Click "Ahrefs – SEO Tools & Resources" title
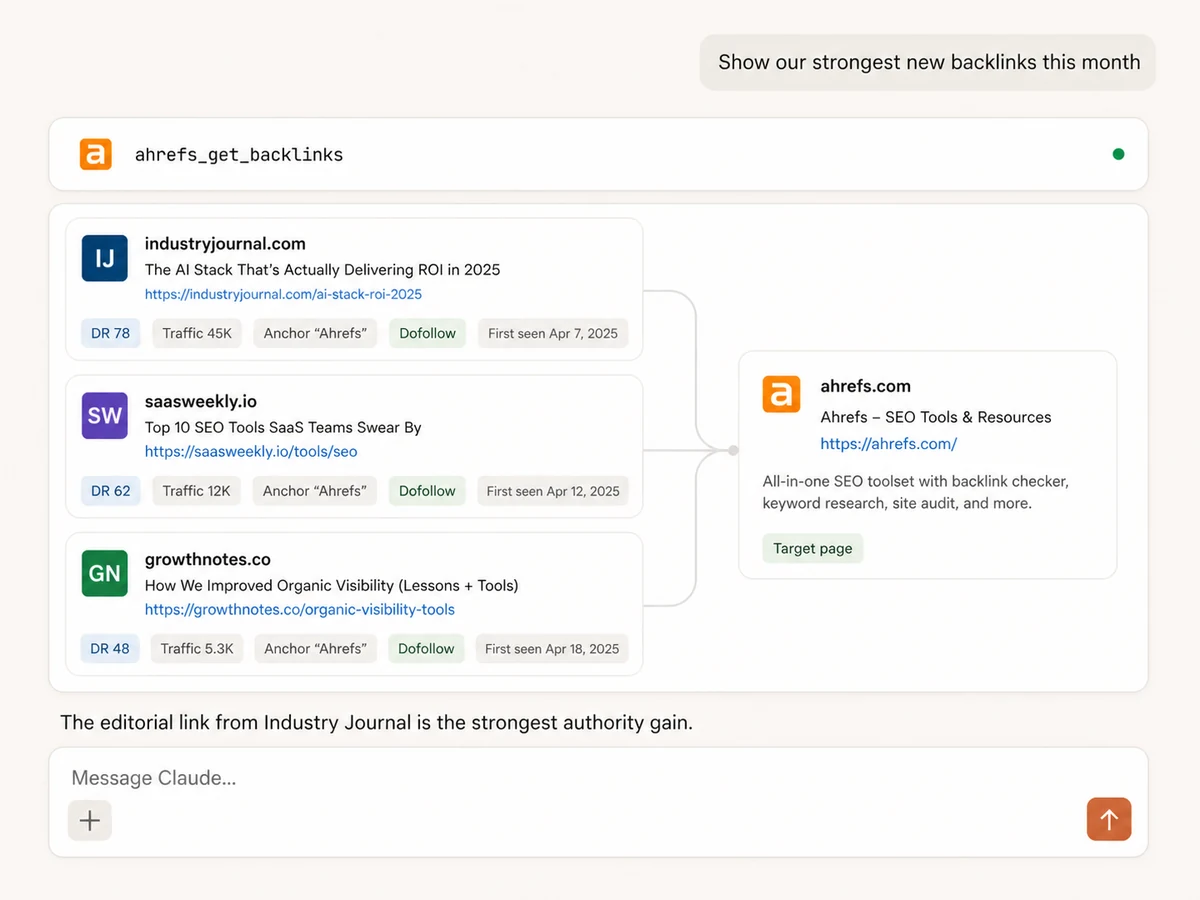Viewport: 1200px width, 900px height. coord(936,417)
